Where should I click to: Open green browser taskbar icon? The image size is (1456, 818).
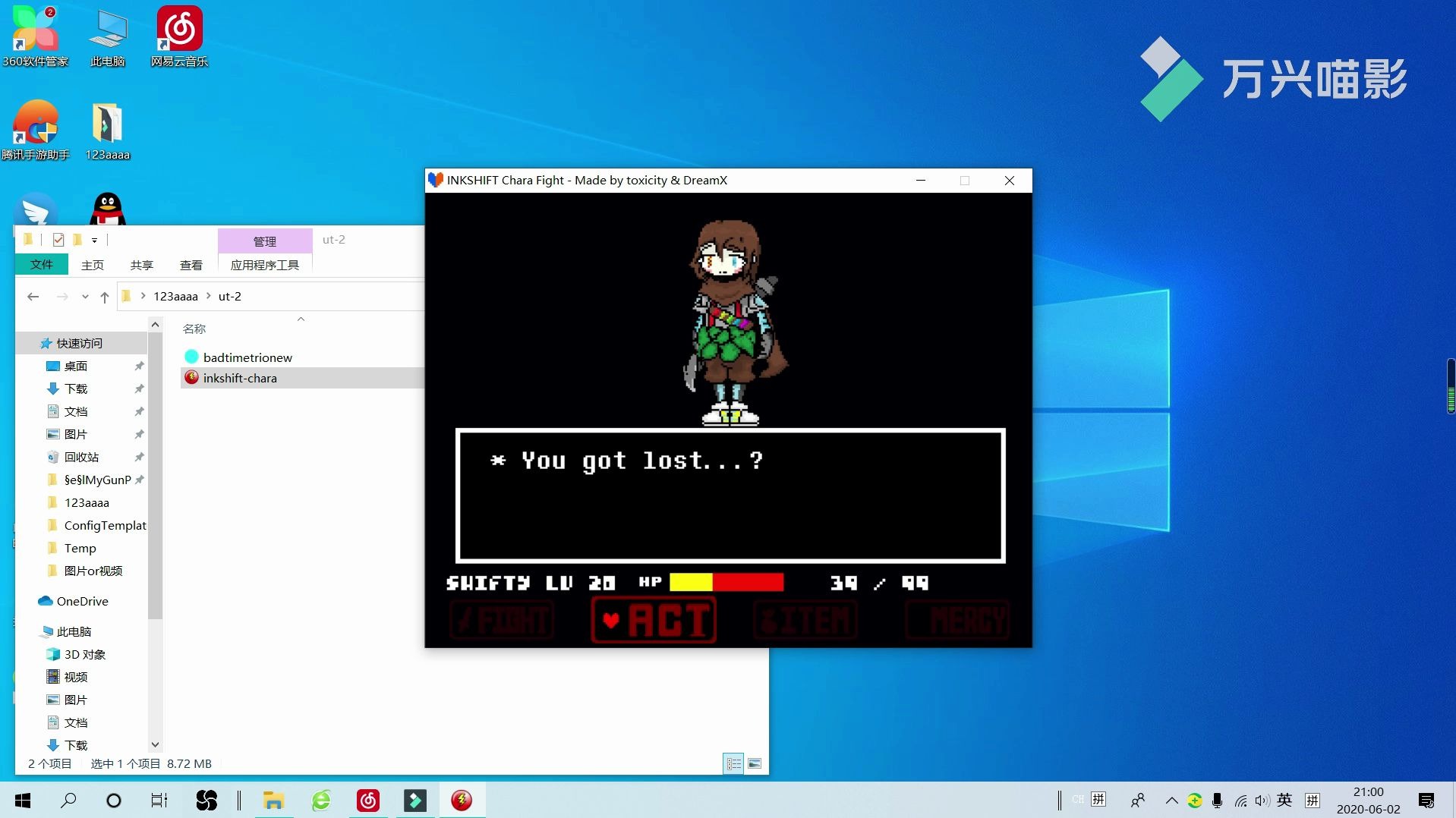[321, 800]
